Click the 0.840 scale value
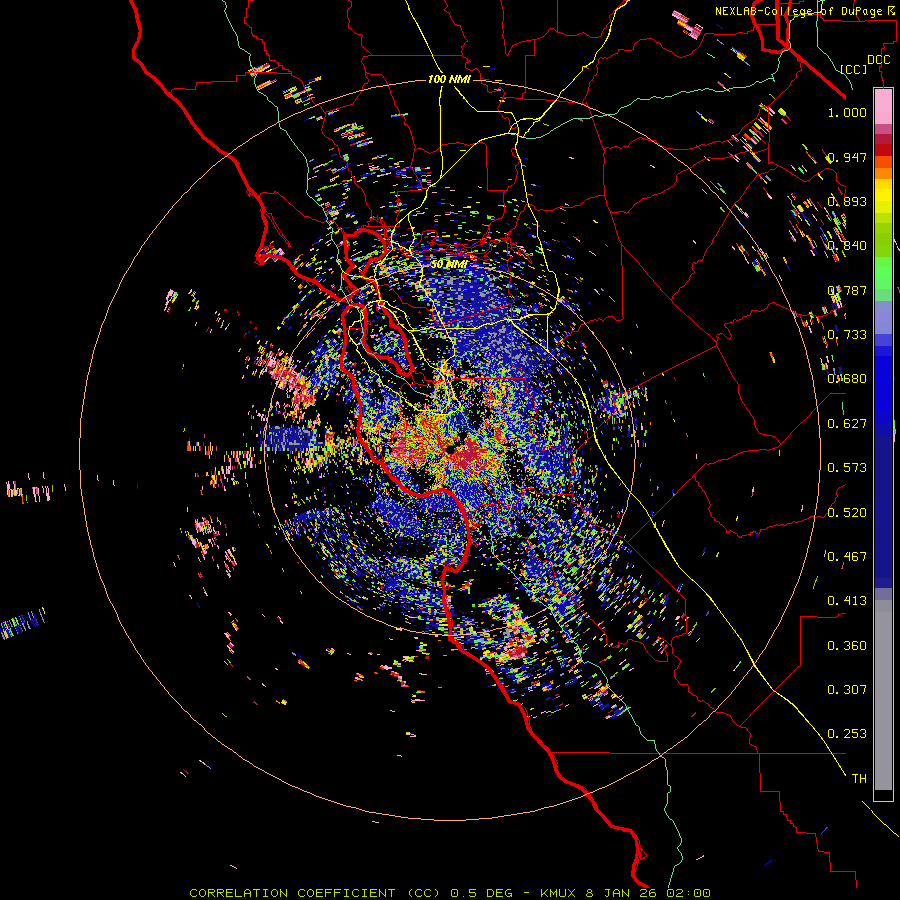The image size is (900, 900). (x=847, y=246)
